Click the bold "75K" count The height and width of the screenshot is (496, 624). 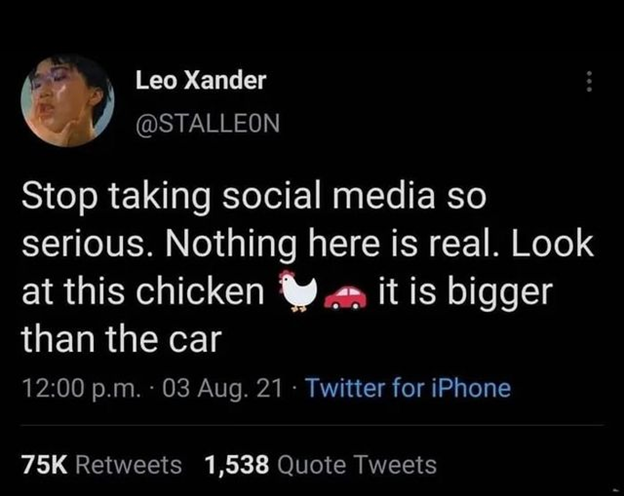pyautogui.click(x=45, y=465)
